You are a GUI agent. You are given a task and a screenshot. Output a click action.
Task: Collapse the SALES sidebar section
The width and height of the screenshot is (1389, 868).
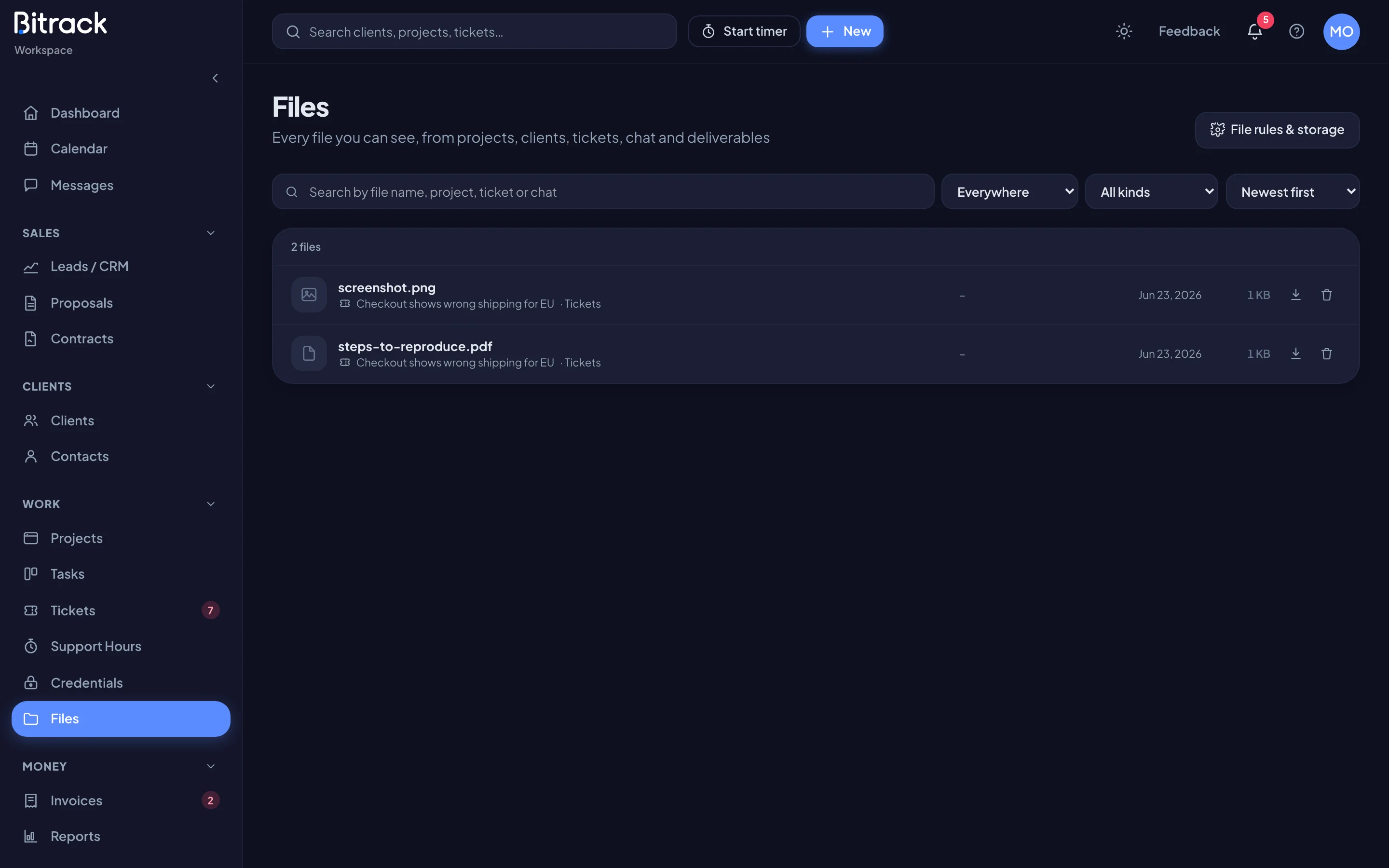click(x=121, y=233)
